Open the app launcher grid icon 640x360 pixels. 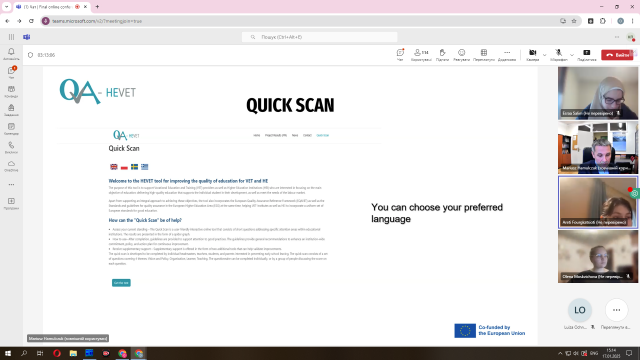11,37
